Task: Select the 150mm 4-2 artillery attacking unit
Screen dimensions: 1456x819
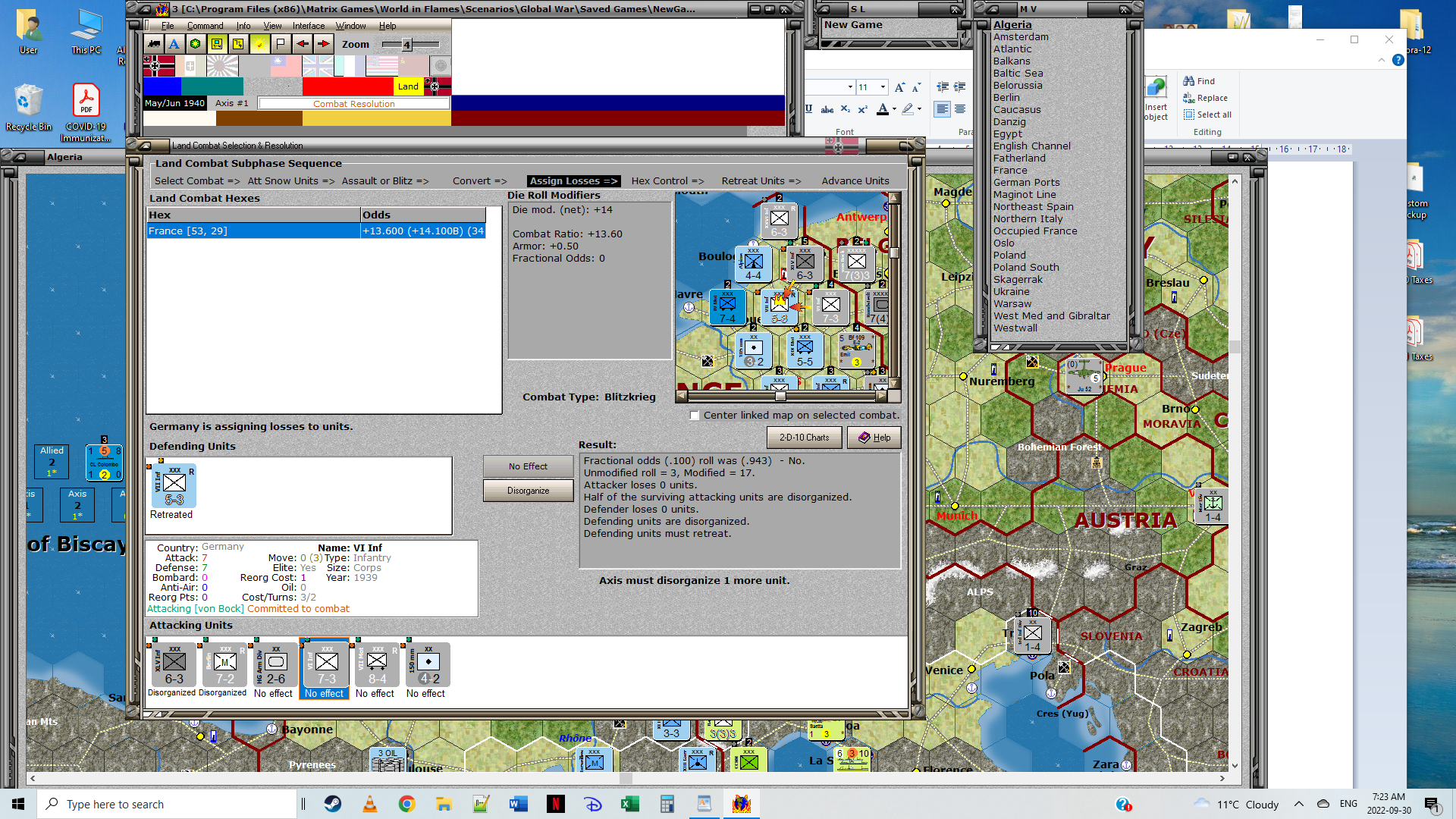Action: 428,666
